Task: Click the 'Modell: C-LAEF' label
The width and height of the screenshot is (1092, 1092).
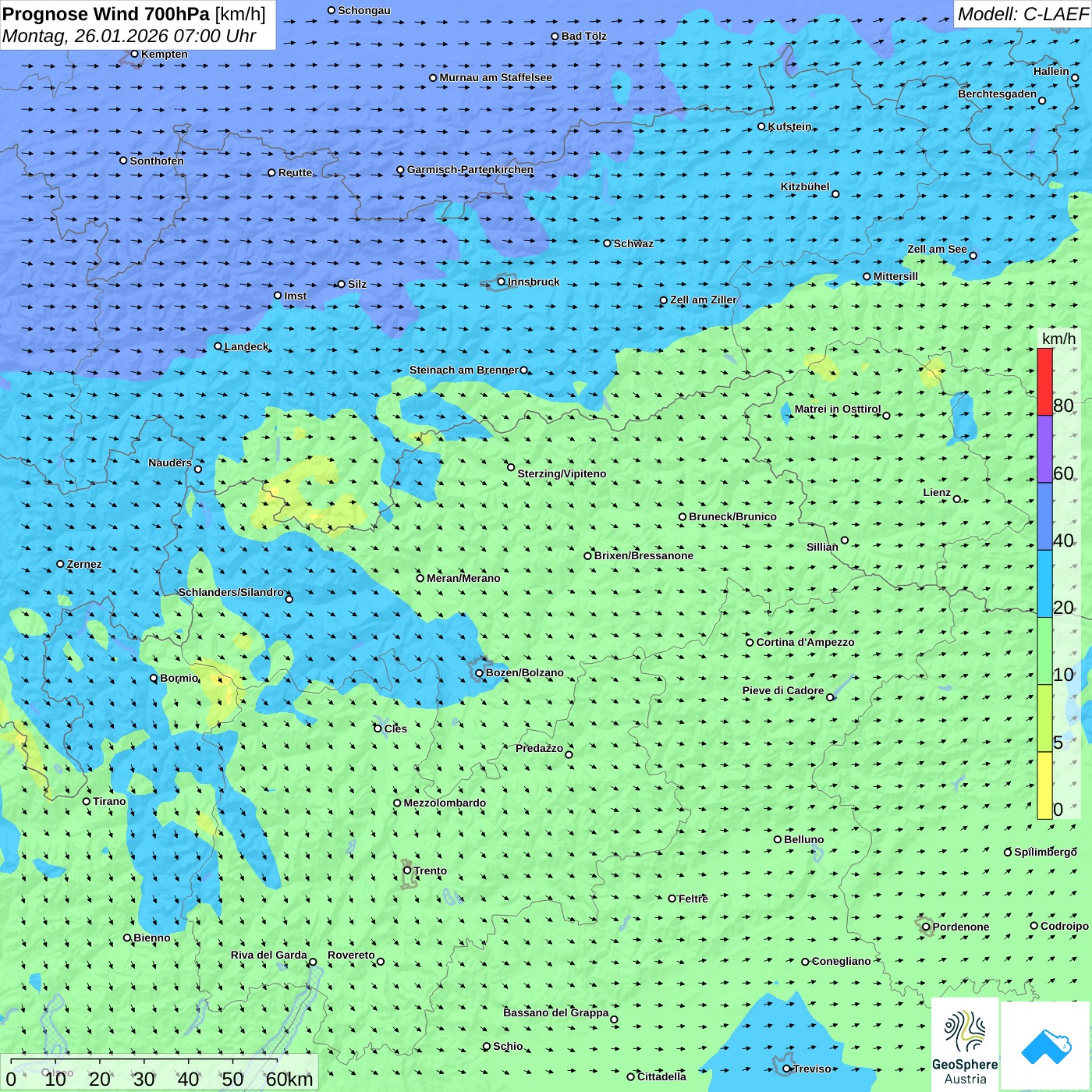Action: (x=1022, y=14)
